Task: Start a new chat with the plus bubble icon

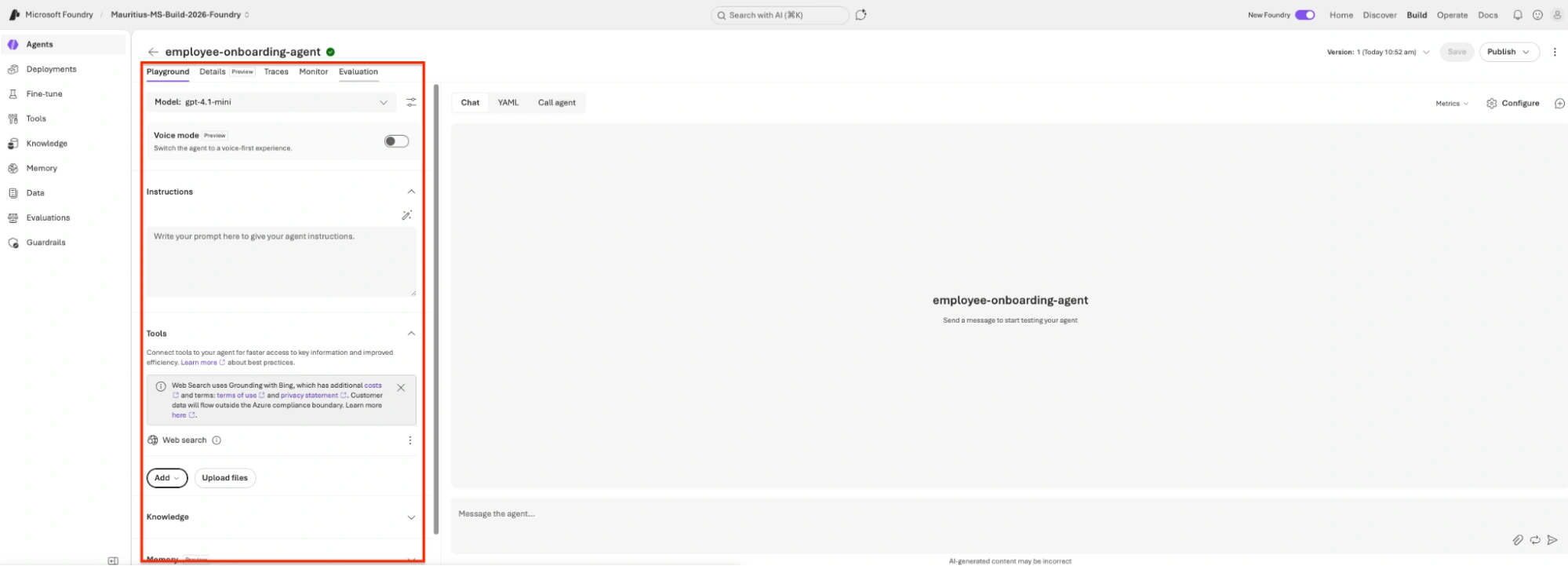Action: click(1559, 104)
